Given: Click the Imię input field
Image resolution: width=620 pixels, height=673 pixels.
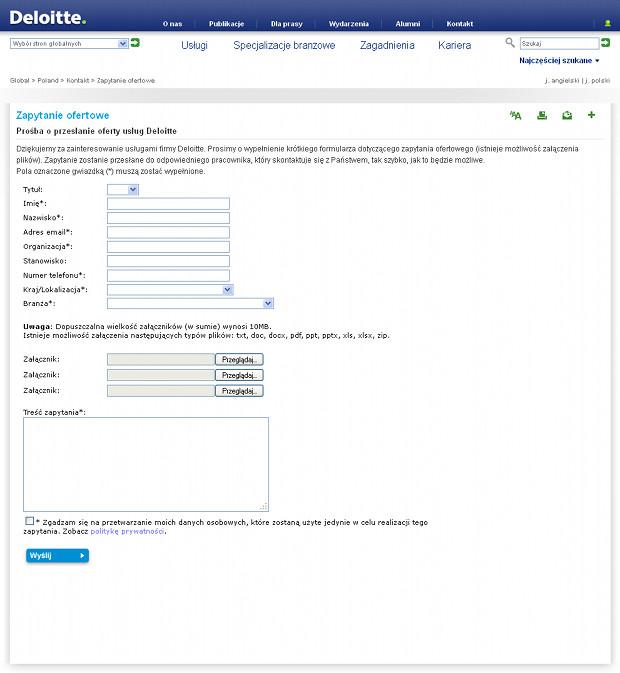Looking at the screenshot, I should [x=168, y=203].
